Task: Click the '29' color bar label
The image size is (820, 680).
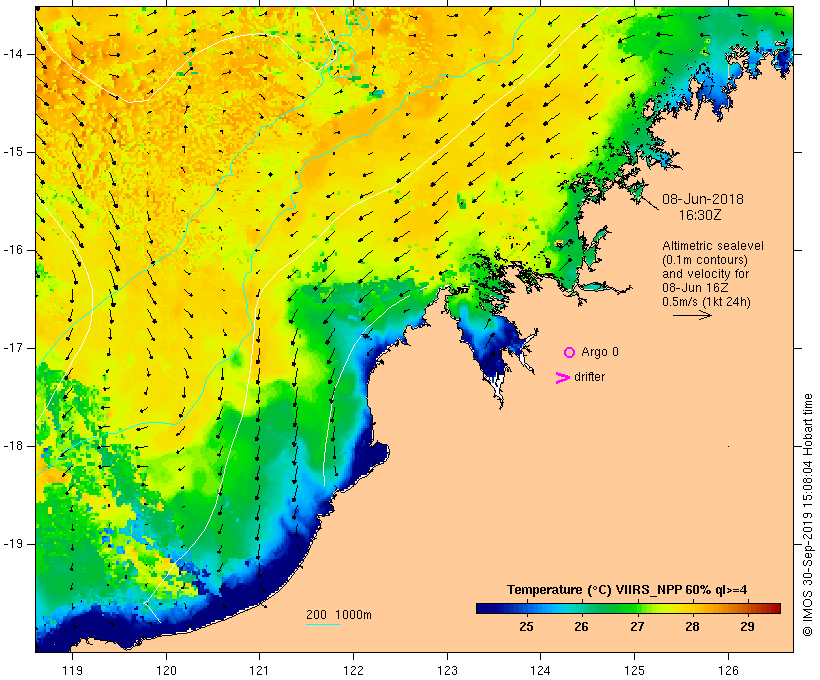Action: pos(747,627)
